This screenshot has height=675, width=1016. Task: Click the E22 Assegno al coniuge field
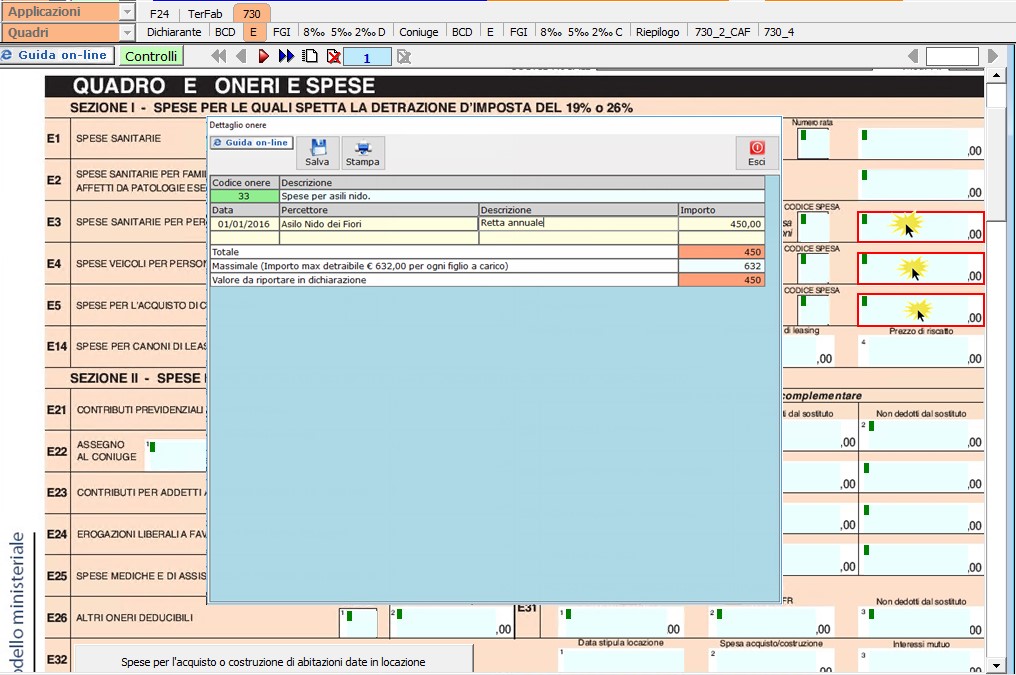176,455
